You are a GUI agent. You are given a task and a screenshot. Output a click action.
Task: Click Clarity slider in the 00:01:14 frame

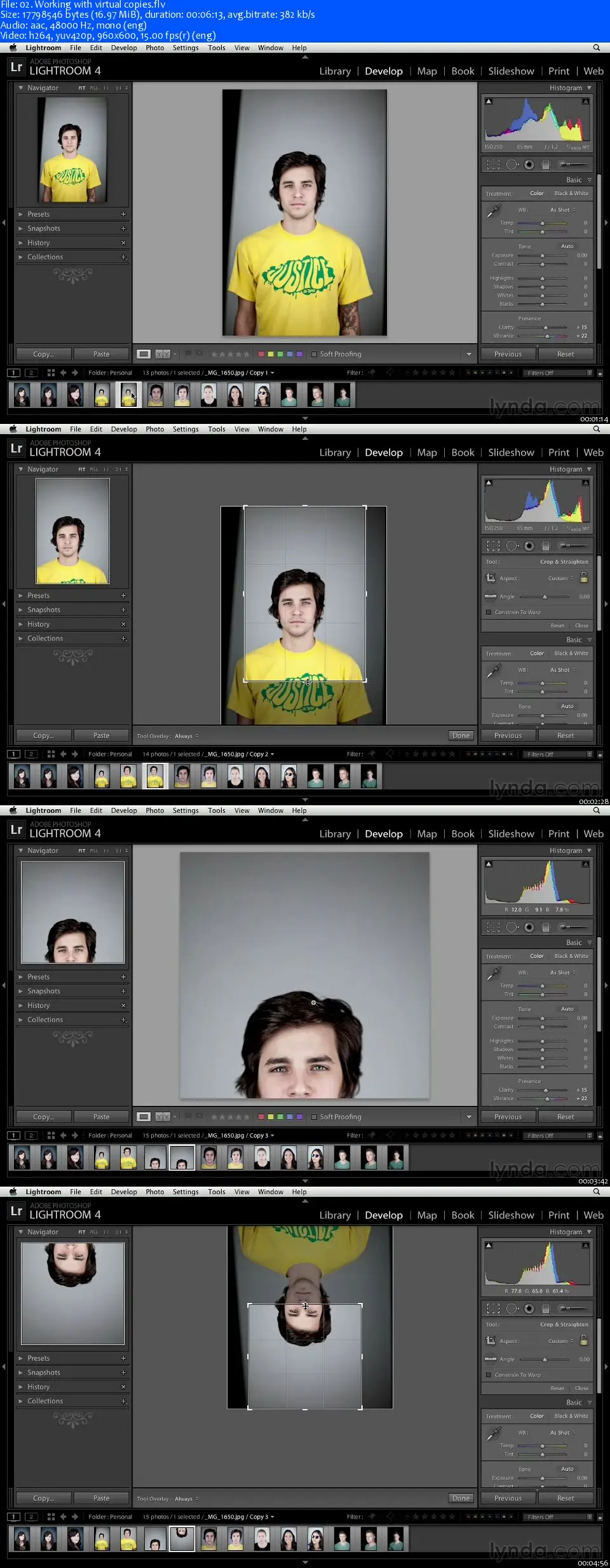pyautogui.click(x=543, y=327)
